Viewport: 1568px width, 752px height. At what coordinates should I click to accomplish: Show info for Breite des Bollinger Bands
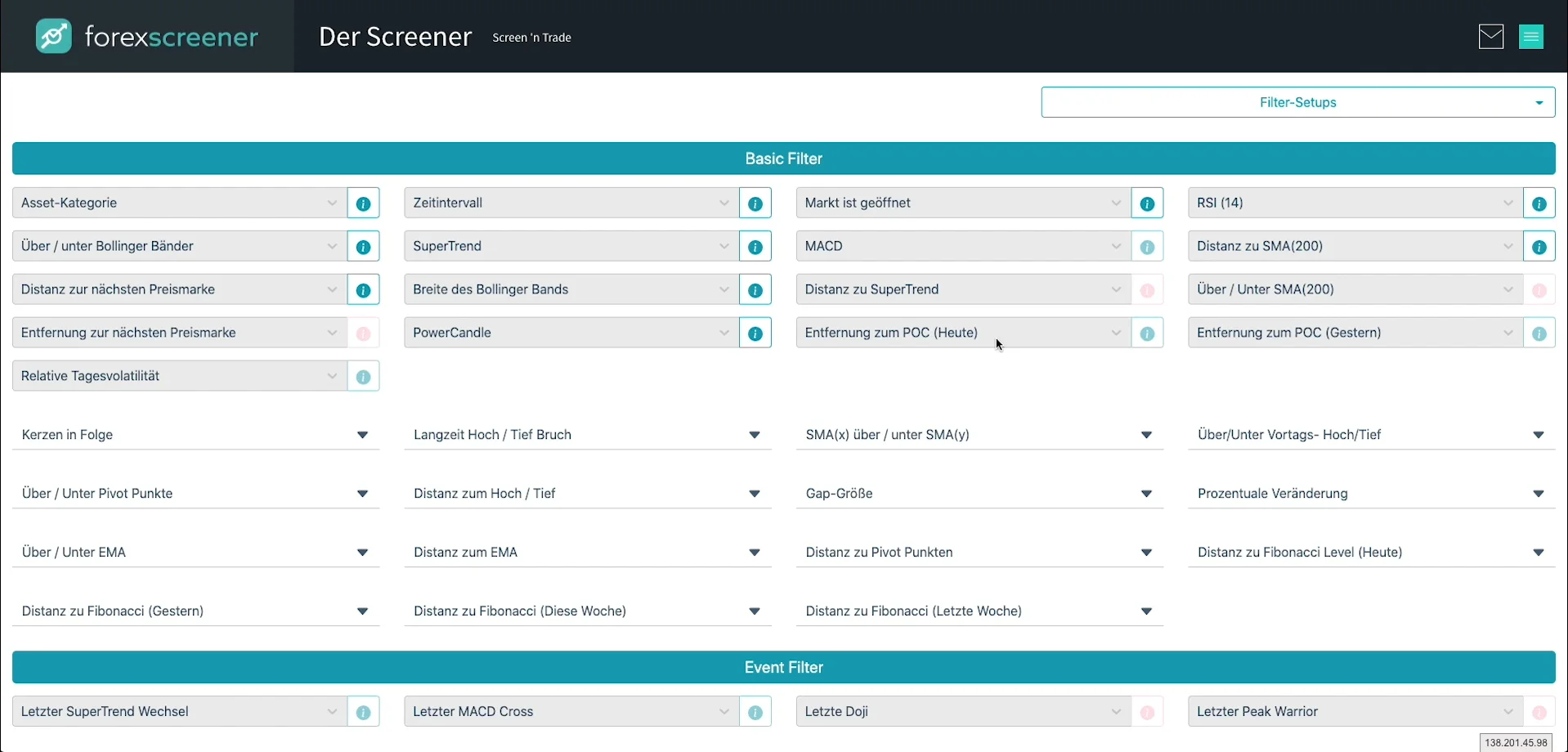tap(755, 289)
